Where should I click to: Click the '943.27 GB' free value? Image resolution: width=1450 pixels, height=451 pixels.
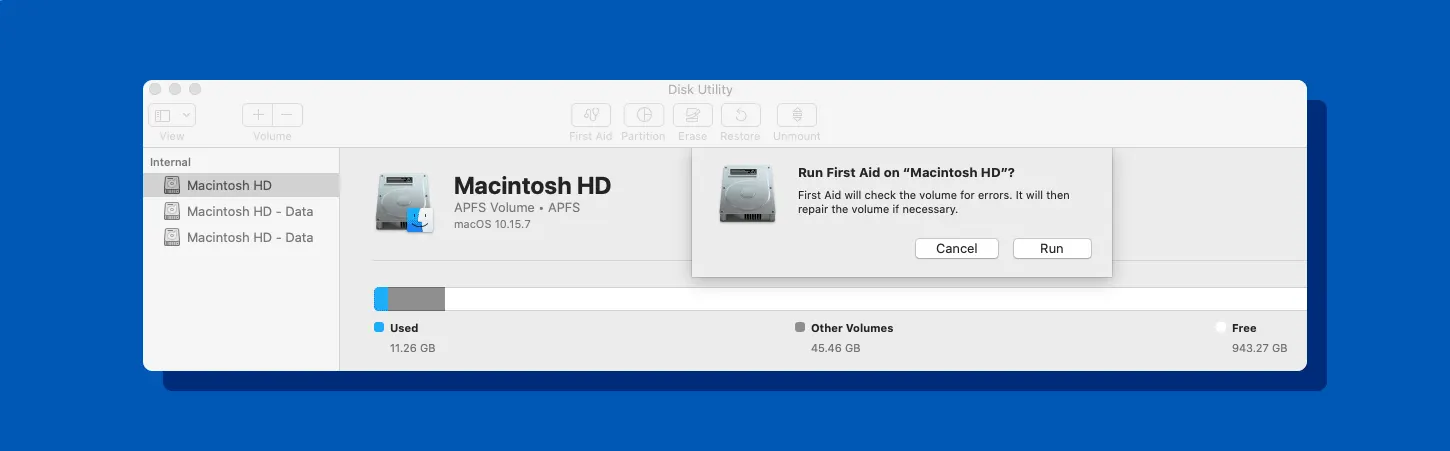(x=1259, y=348)
